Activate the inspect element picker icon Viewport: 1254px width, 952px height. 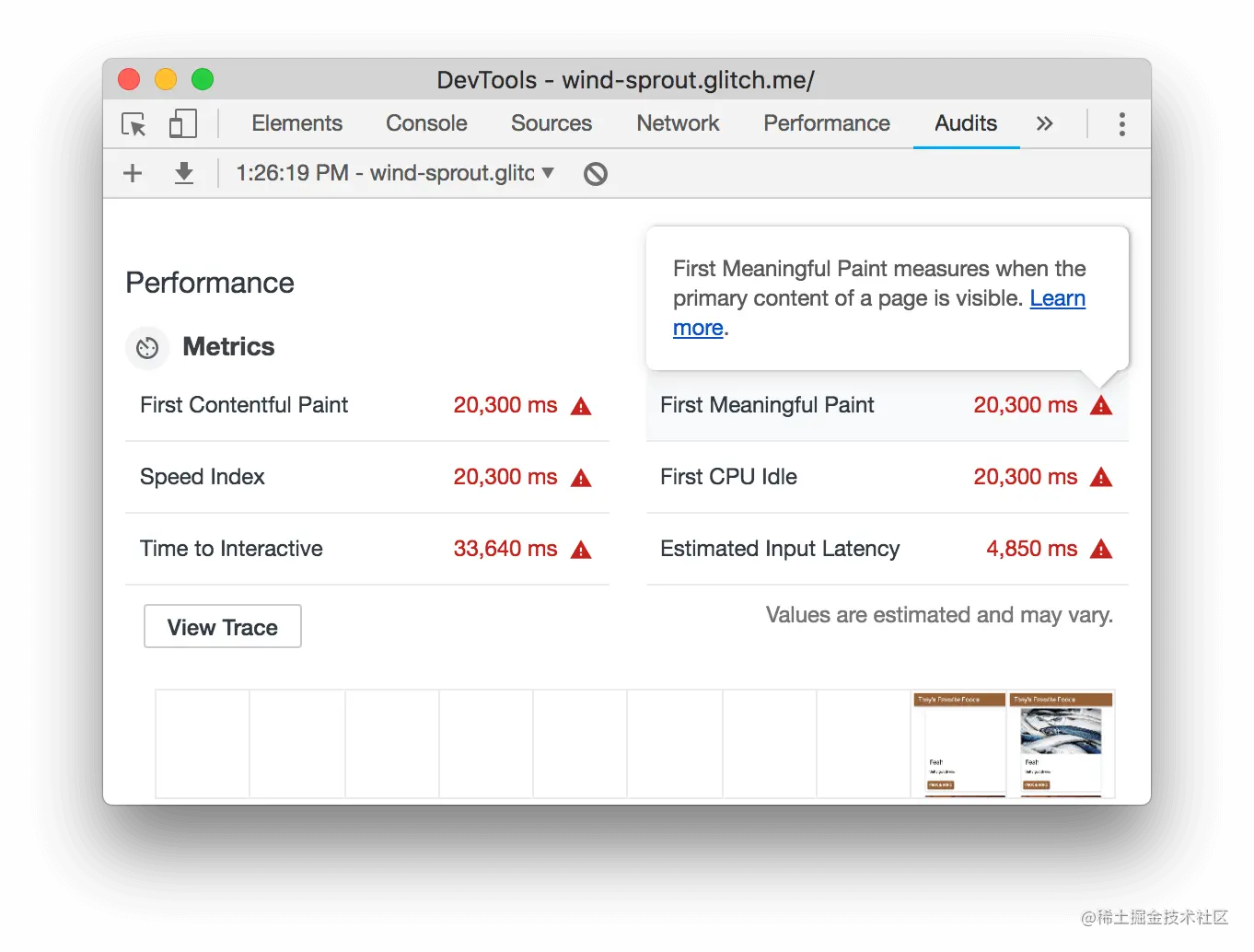pos(134,124)
